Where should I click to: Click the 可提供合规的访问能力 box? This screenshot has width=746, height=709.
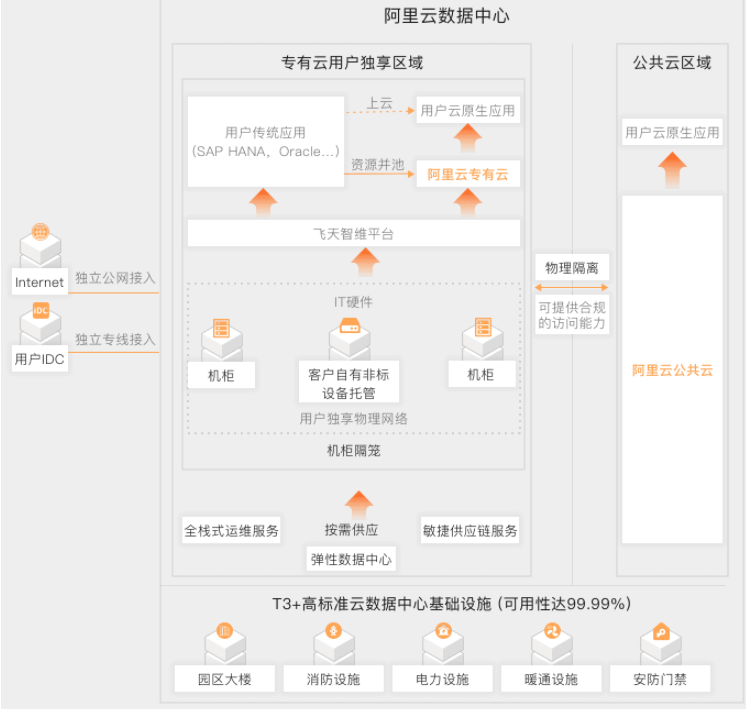point(572,315)
